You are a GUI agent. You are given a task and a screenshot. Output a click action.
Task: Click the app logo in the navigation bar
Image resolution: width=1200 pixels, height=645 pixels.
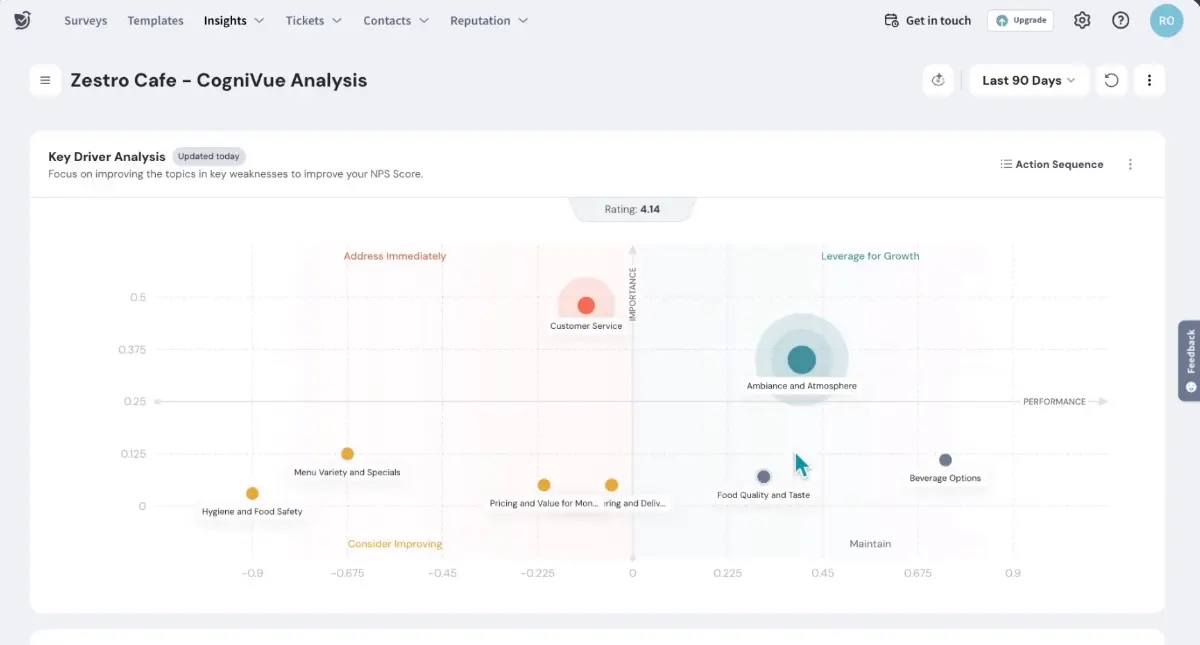(22, 20)
